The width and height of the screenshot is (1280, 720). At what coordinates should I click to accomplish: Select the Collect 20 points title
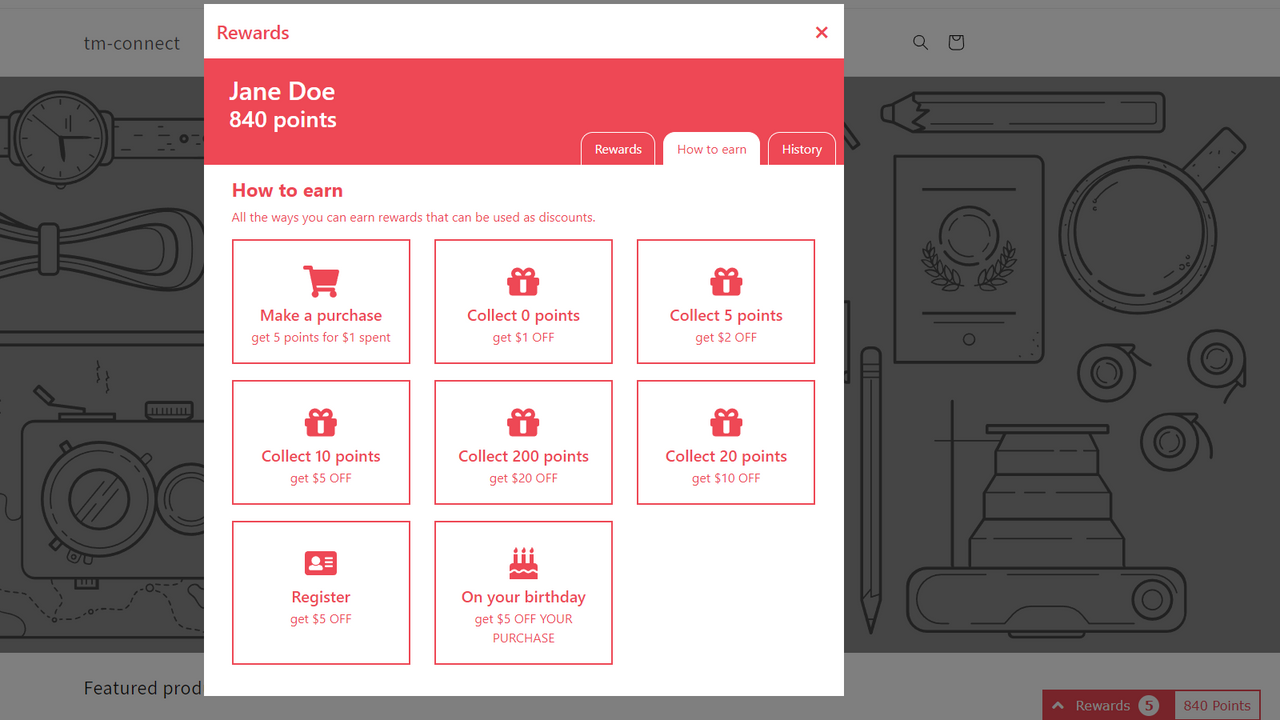pyautogui.click(x=726, y=456)
